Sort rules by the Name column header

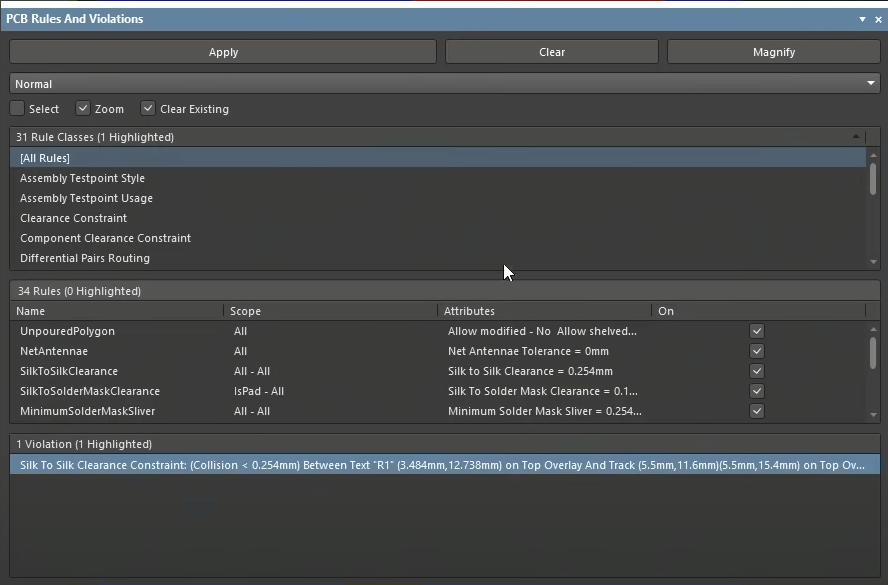tap(31, 311)
